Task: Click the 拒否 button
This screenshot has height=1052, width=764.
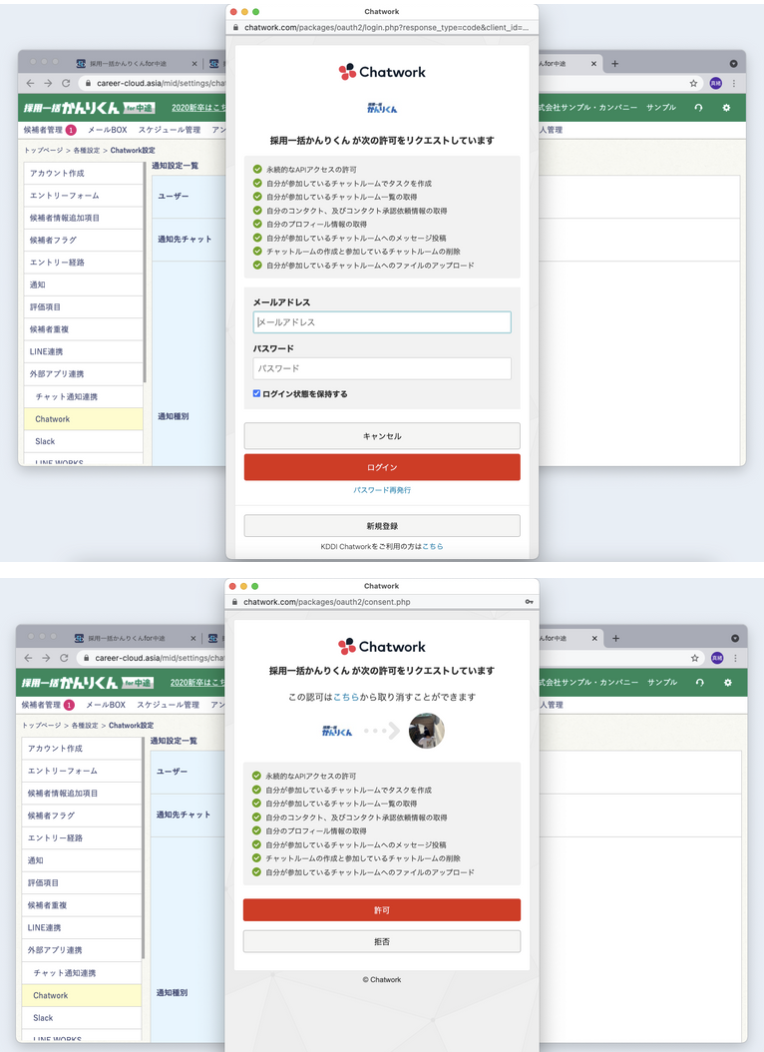Action: (x=382, y=941)
